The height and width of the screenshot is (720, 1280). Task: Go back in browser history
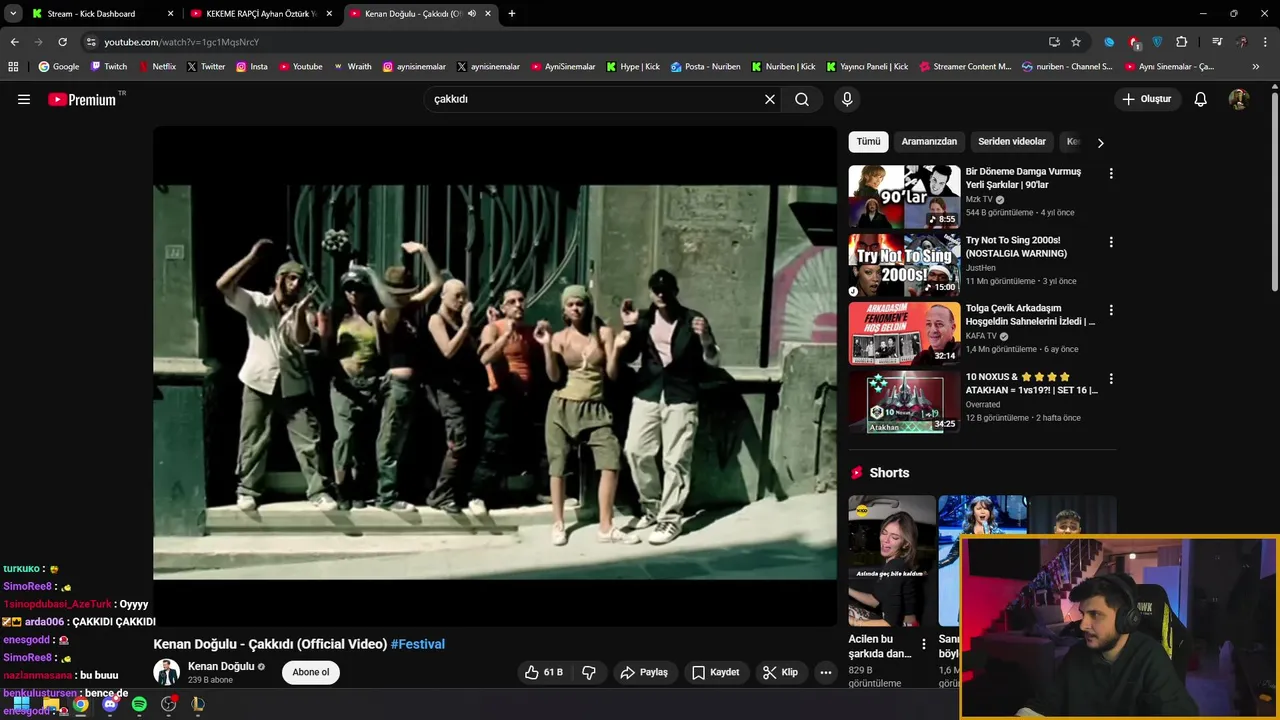tap(14, 42)
